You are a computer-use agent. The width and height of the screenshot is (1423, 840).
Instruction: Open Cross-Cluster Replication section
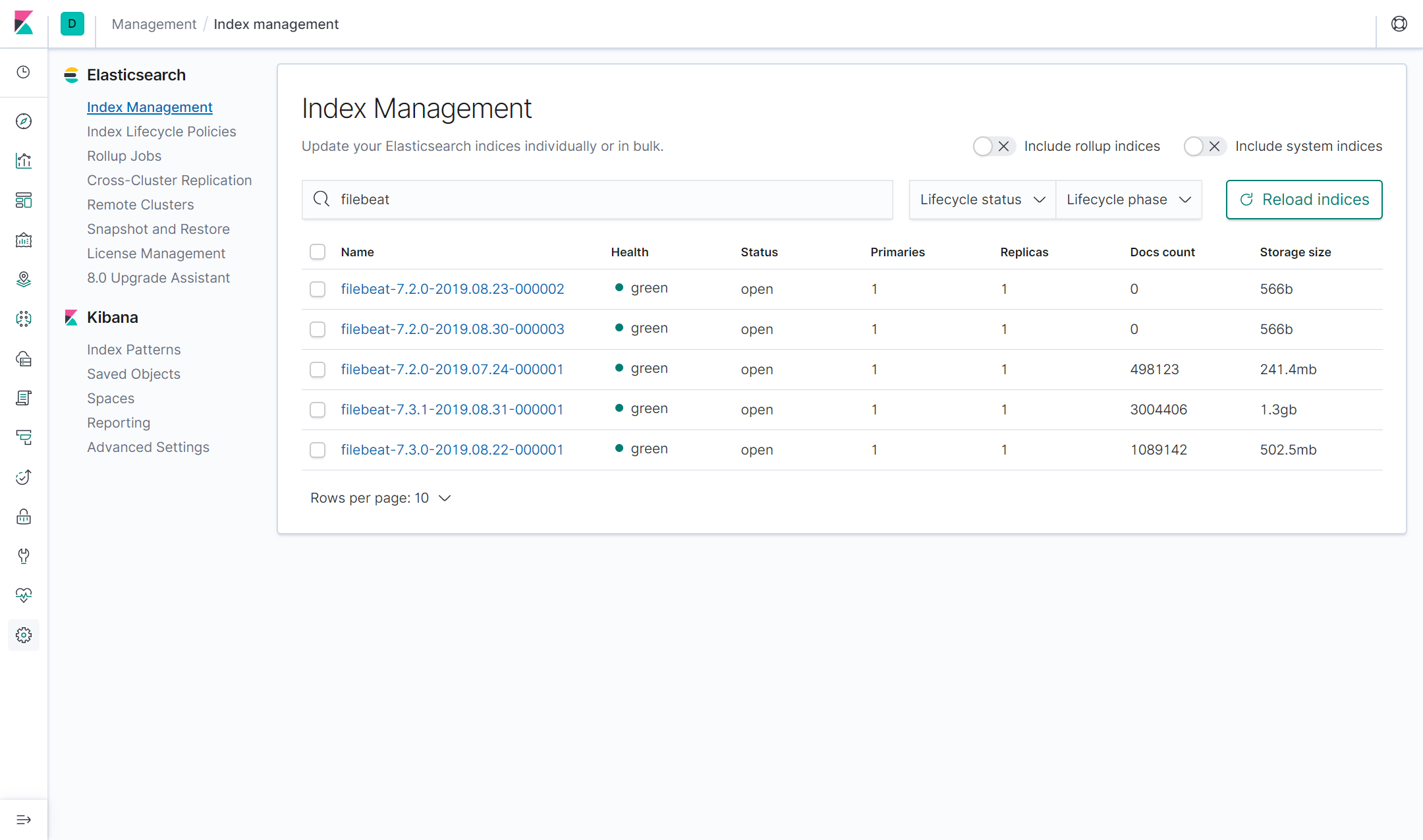pyautogui.click(x=169, y=180)
